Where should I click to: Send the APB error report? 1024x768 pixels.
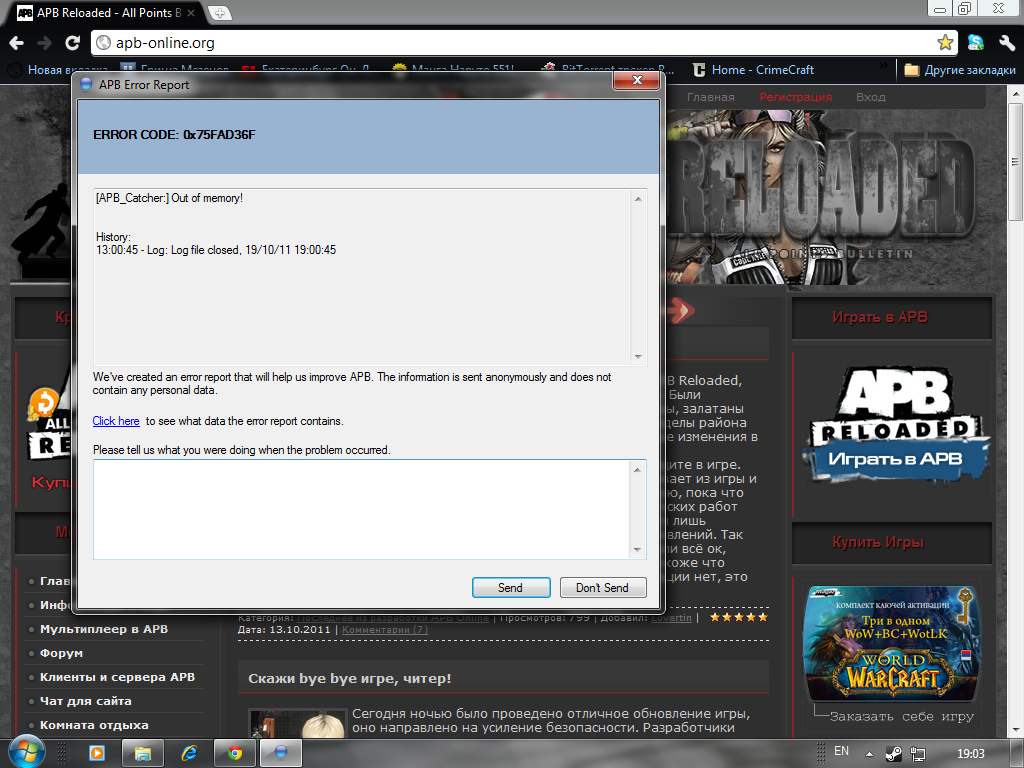click(x=511, y=588)
